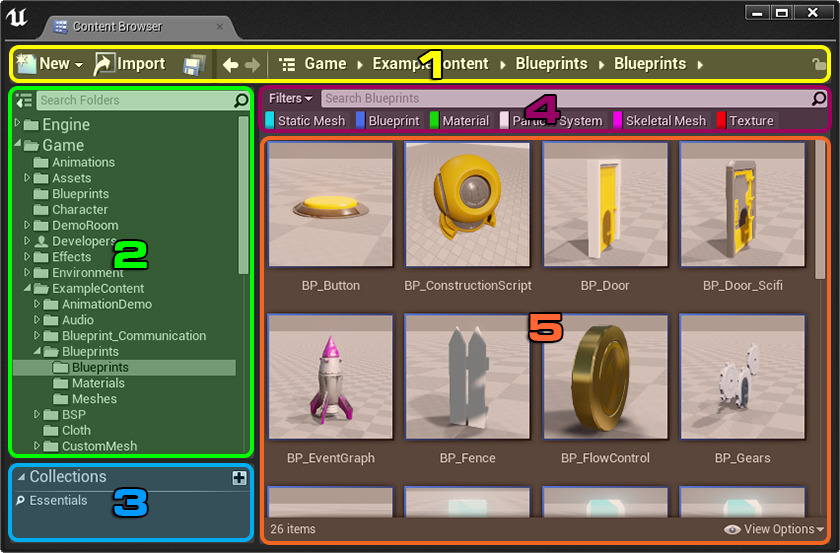Click the magnifier in Search Blueprints

pos(819,98)
